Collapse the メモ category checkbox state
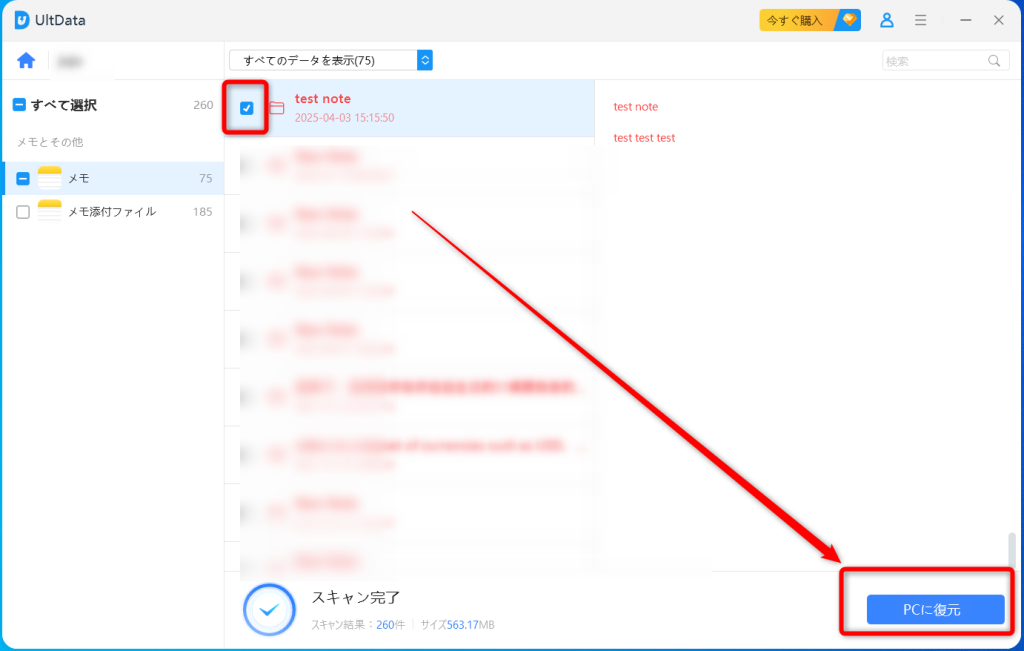Image resolution: width=1024 pixels, height=651 pixels. 22,177
